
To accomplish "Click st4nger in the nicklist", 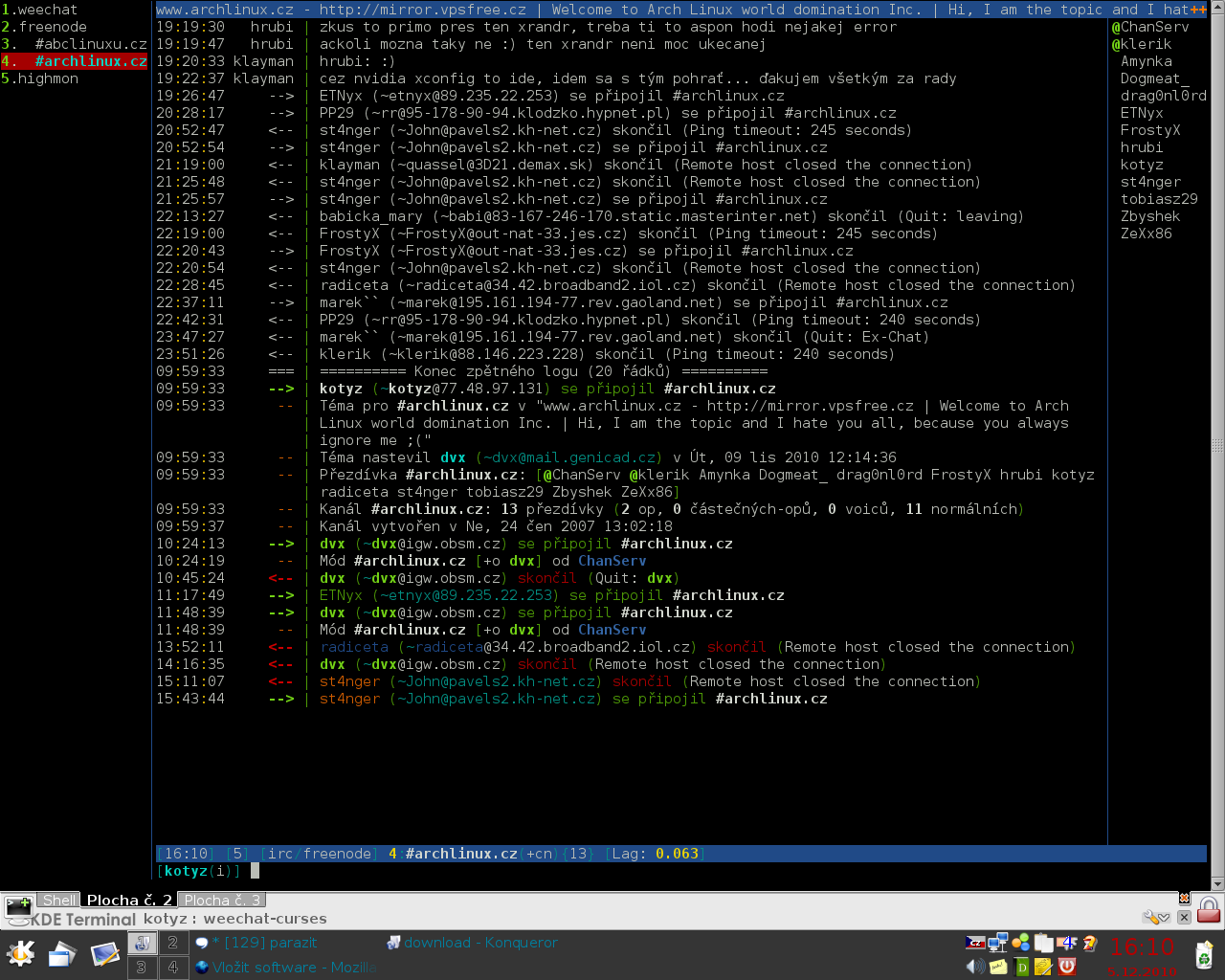I will pyautogui.click(x=1150, y=182).
